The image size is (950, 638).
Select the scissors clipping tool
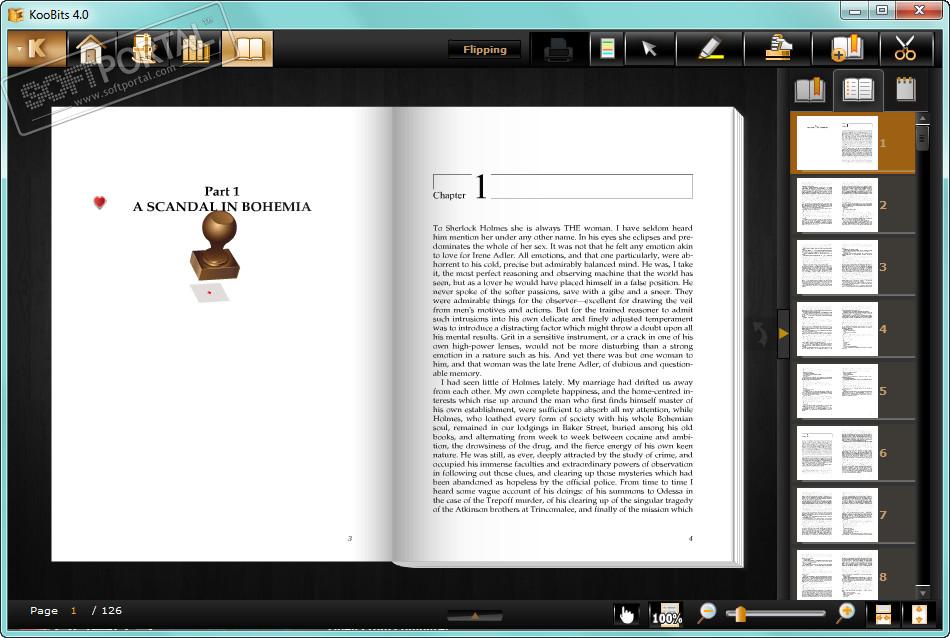click(x=905, y=48)
